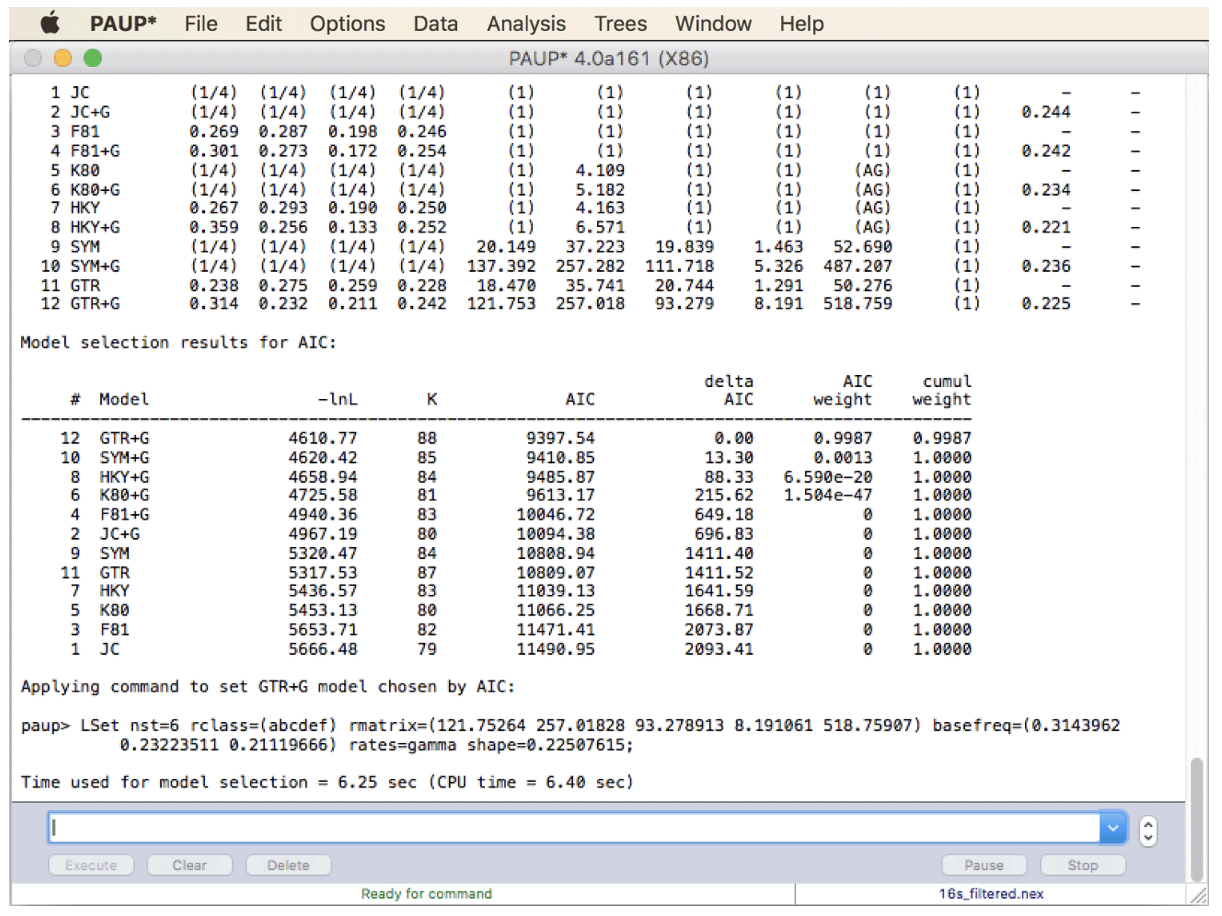The width and height of the screenshot is (1222, 916).
Task: Open the Options menu
Action: pos(347,23)
